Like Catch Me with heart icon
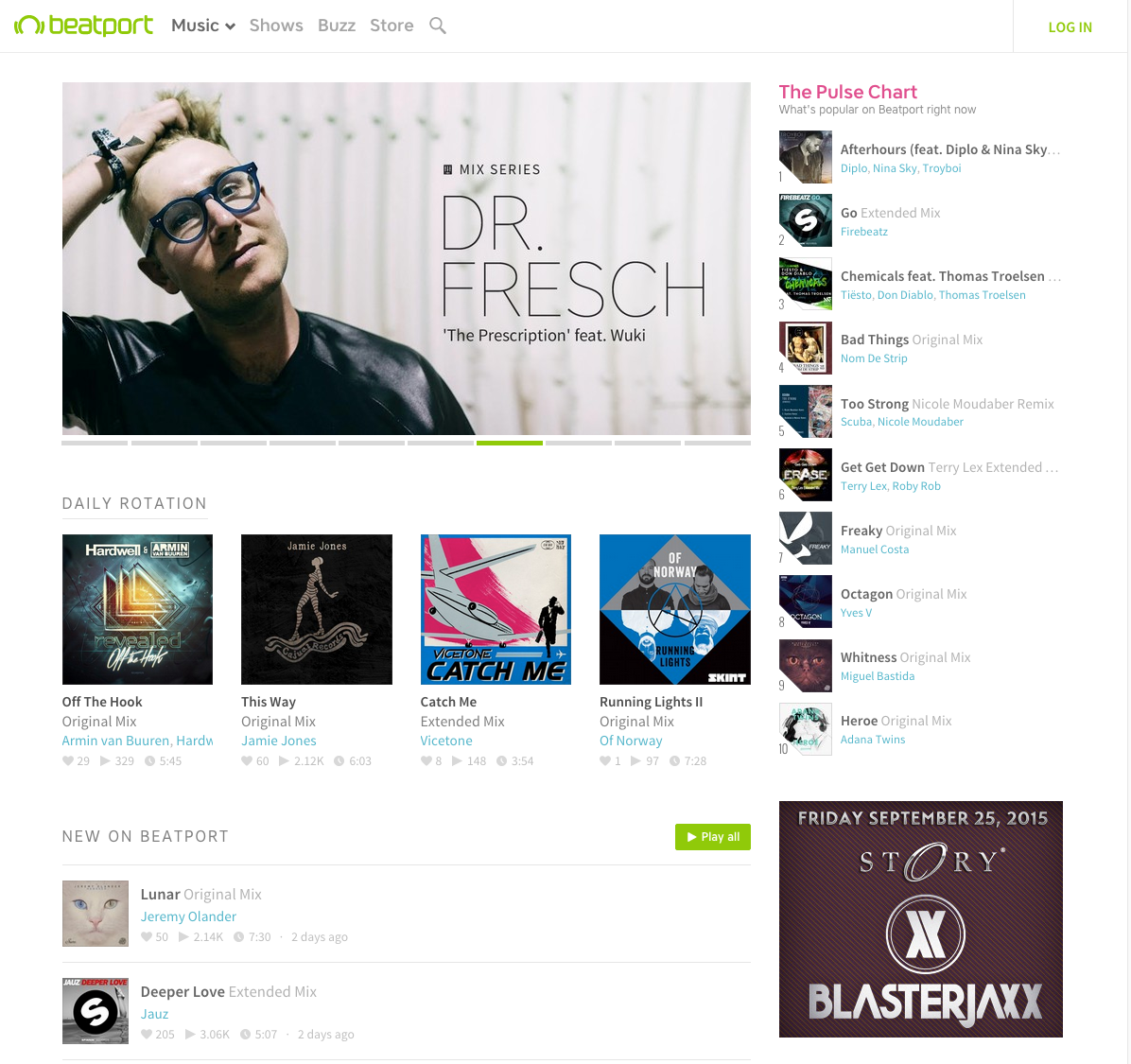 (x=426, y=761)
